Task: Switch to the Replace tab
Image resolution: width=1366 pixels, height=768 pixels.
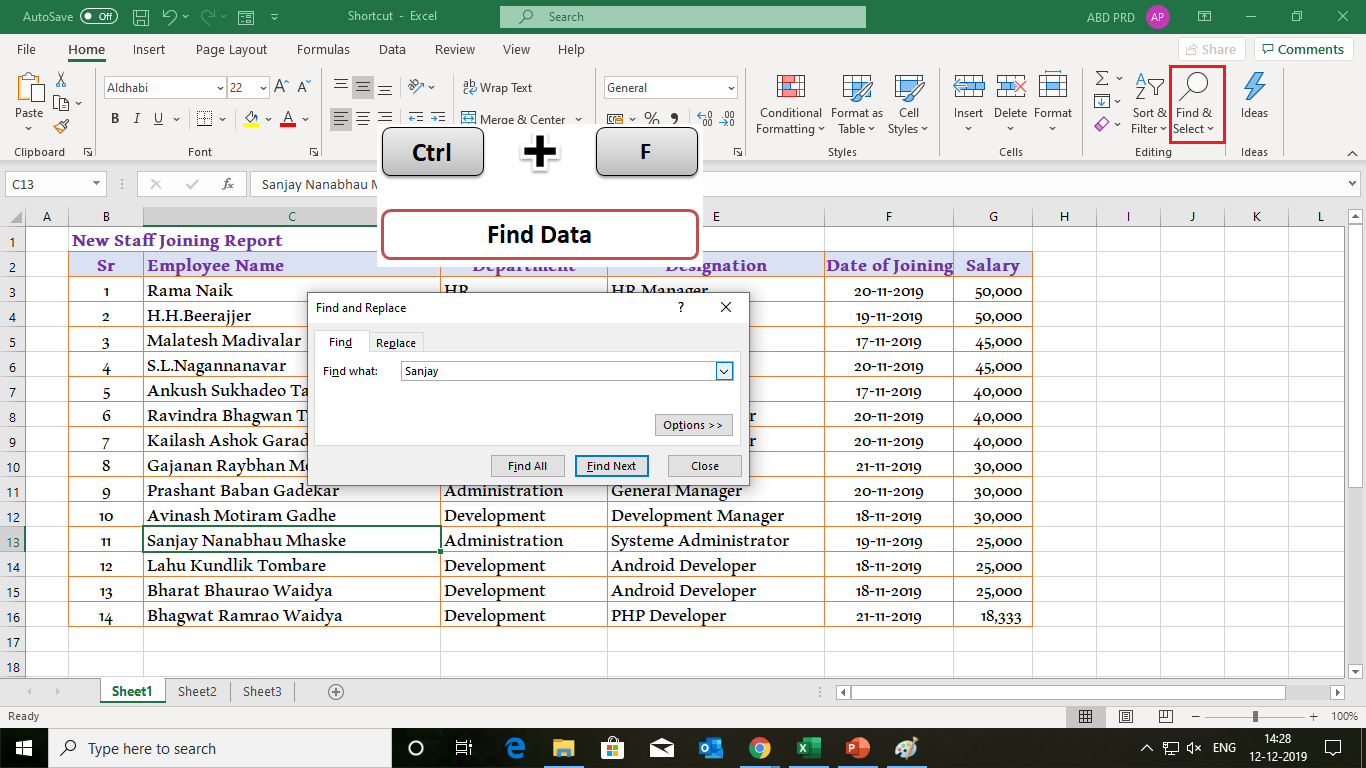Action: tap(395, 342)
